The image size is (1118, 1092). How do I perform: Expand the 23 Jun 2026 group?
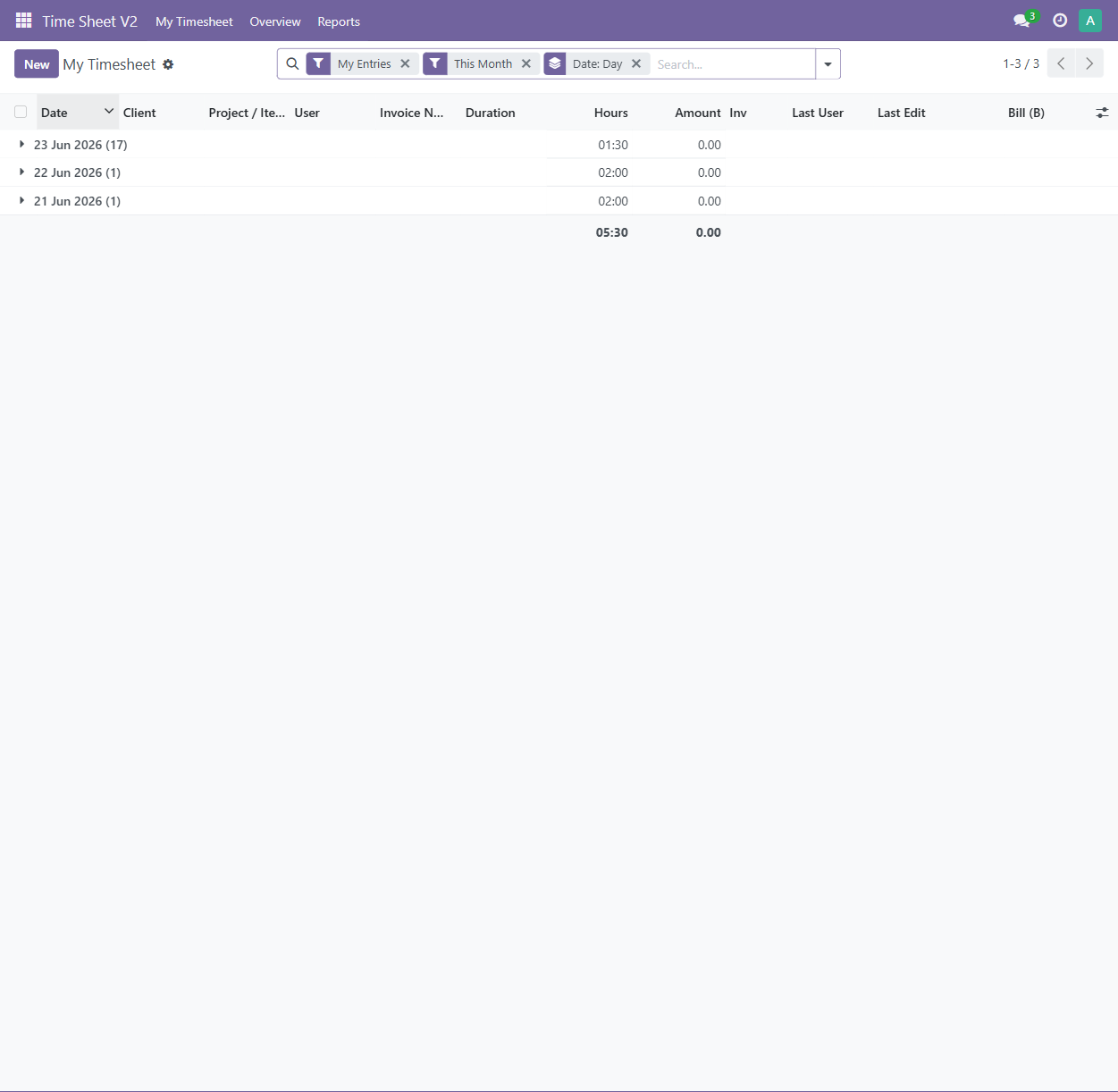(21, 144)
